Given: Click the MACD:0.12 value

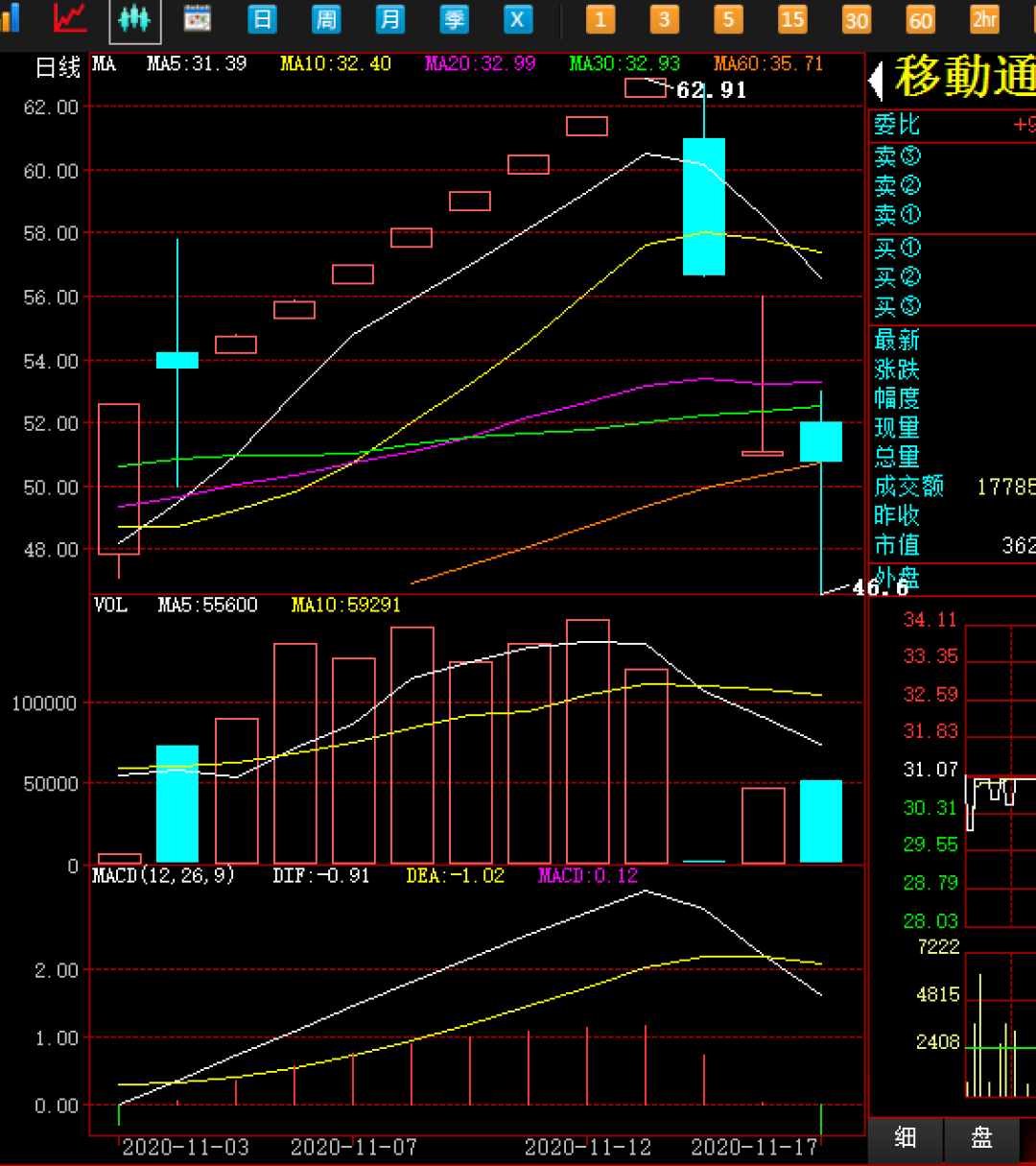Looking at the screenshot, I should tap(588, 875).
